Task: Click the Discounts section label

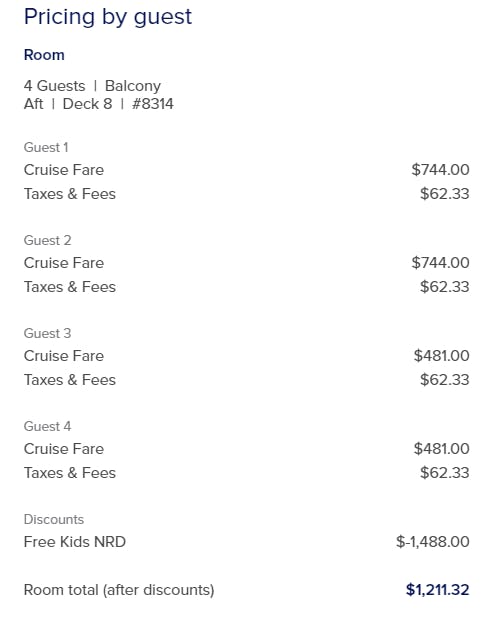Action: [54, 519]
